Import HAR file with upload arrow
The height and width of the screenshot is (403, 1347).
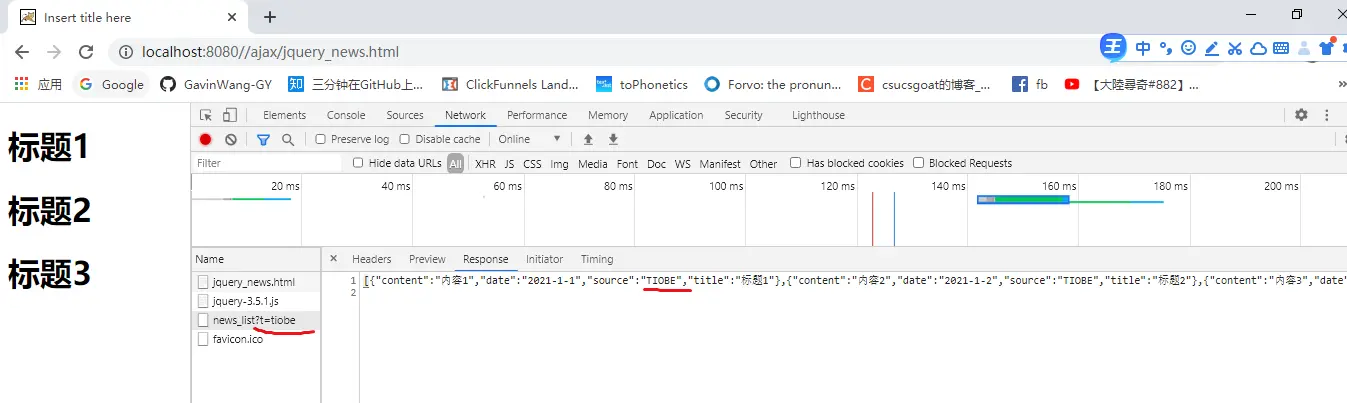point(588,139)
